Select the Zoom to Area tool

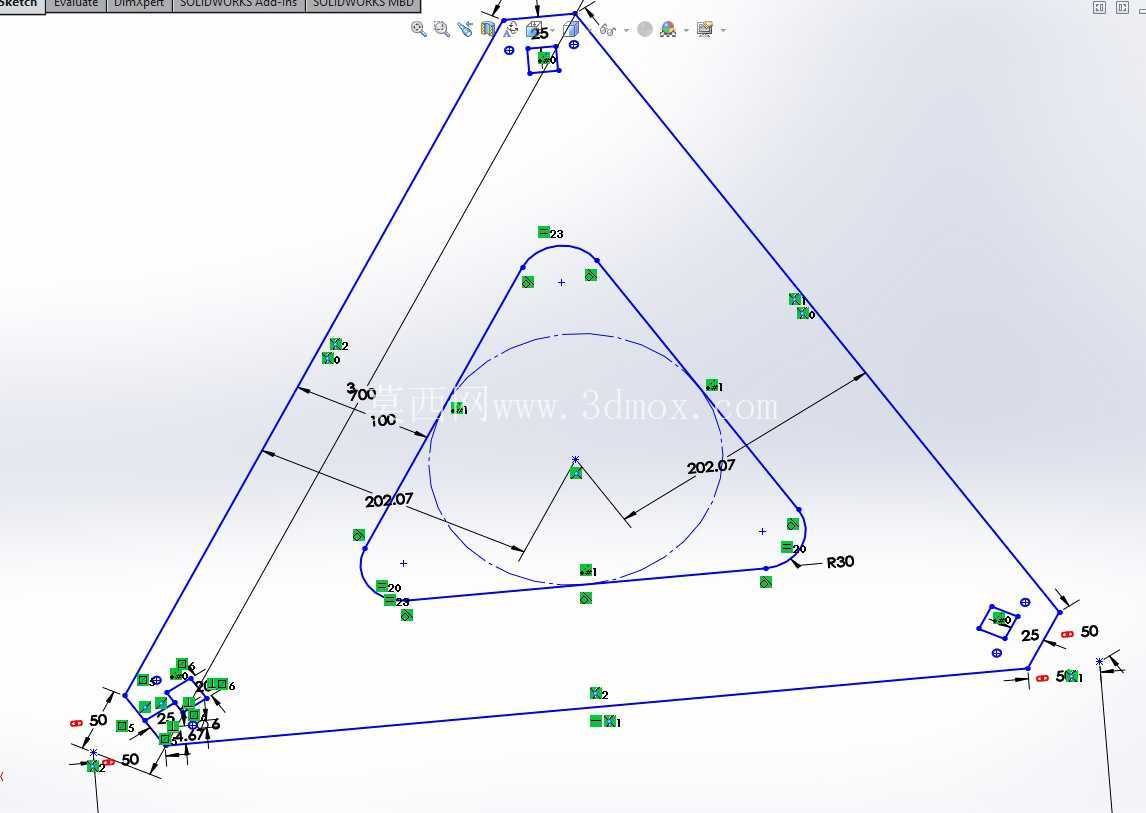pos(441,29)
